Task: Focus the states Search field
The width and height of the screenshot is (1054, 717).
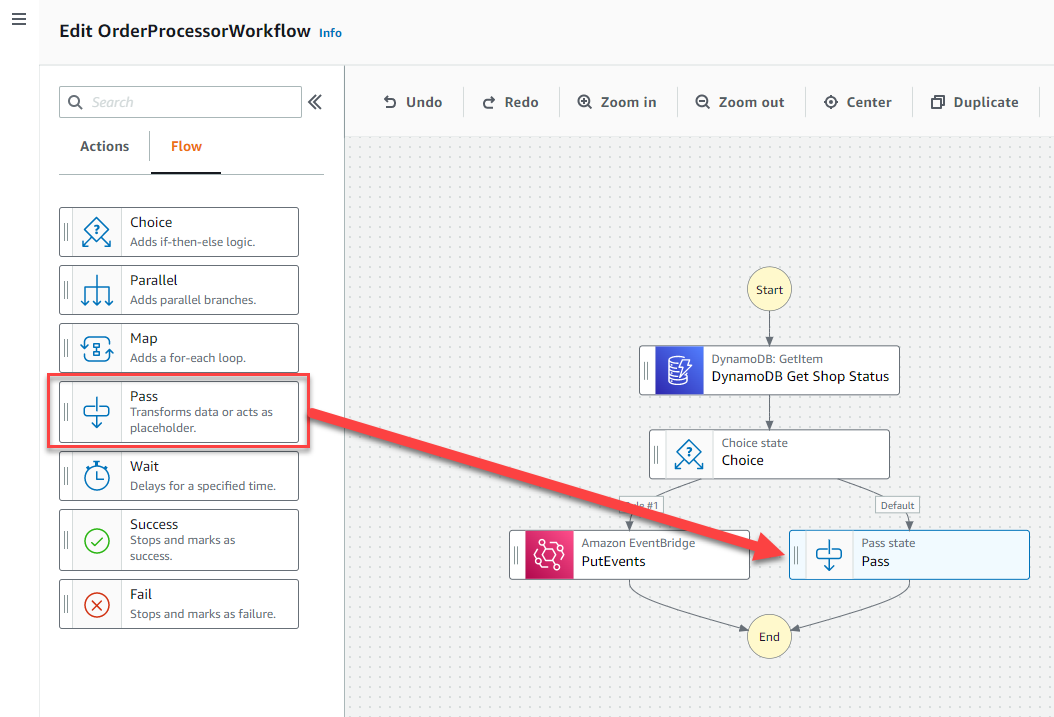Action: click(180, 102)
